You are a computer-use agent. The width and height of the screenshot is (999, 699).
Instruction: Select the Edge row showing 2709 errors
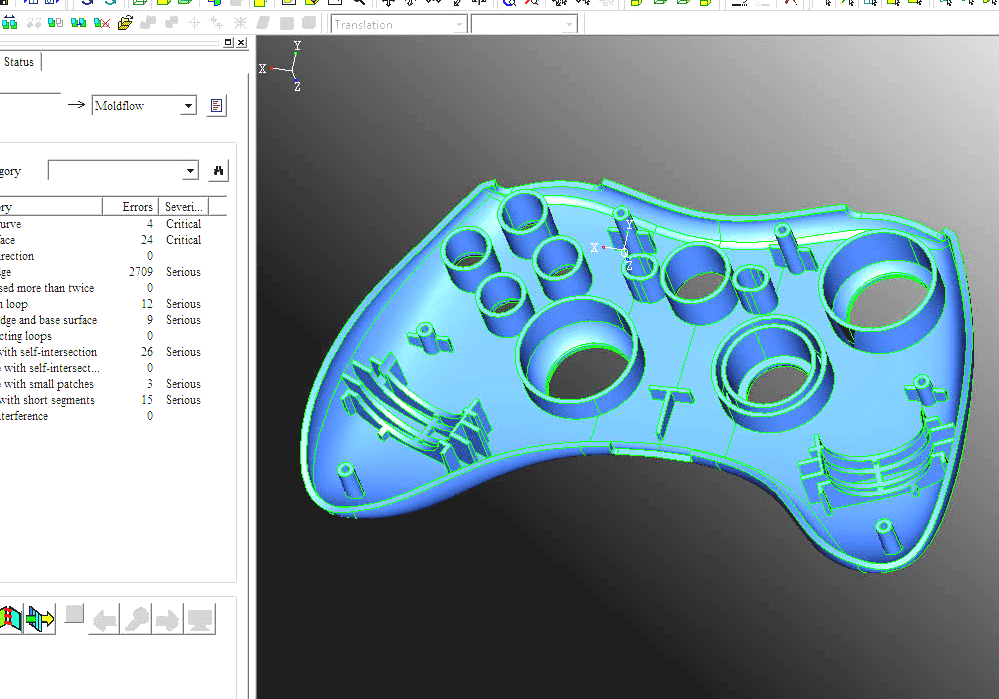click(100, 271)
